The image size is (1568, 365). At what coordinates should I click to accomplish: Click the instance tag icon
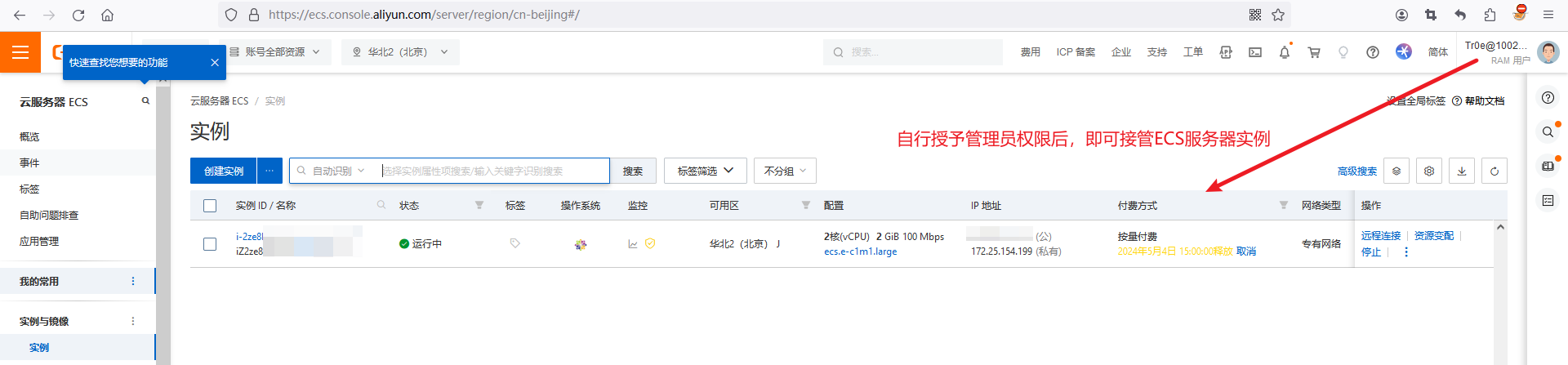click(514, 243)
